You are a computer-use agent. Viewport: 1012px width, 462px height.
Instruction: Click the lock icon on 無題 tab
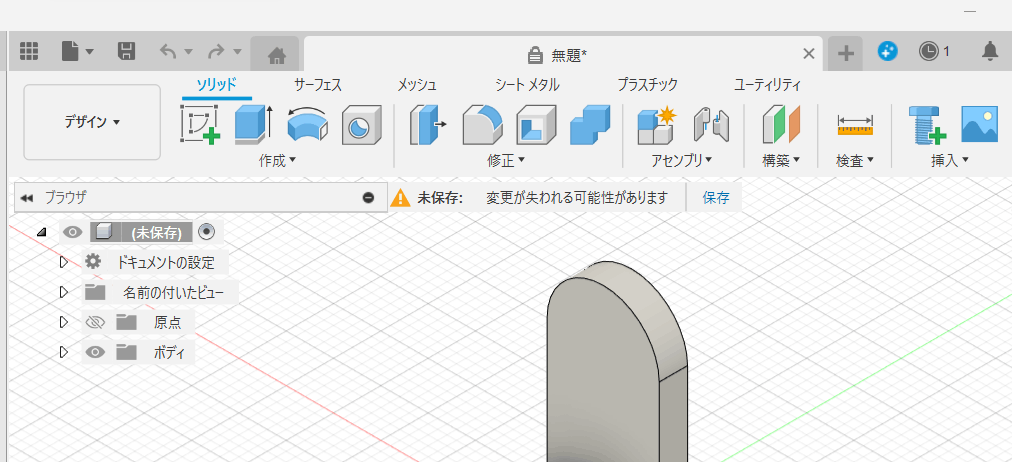tap(534, 55)
